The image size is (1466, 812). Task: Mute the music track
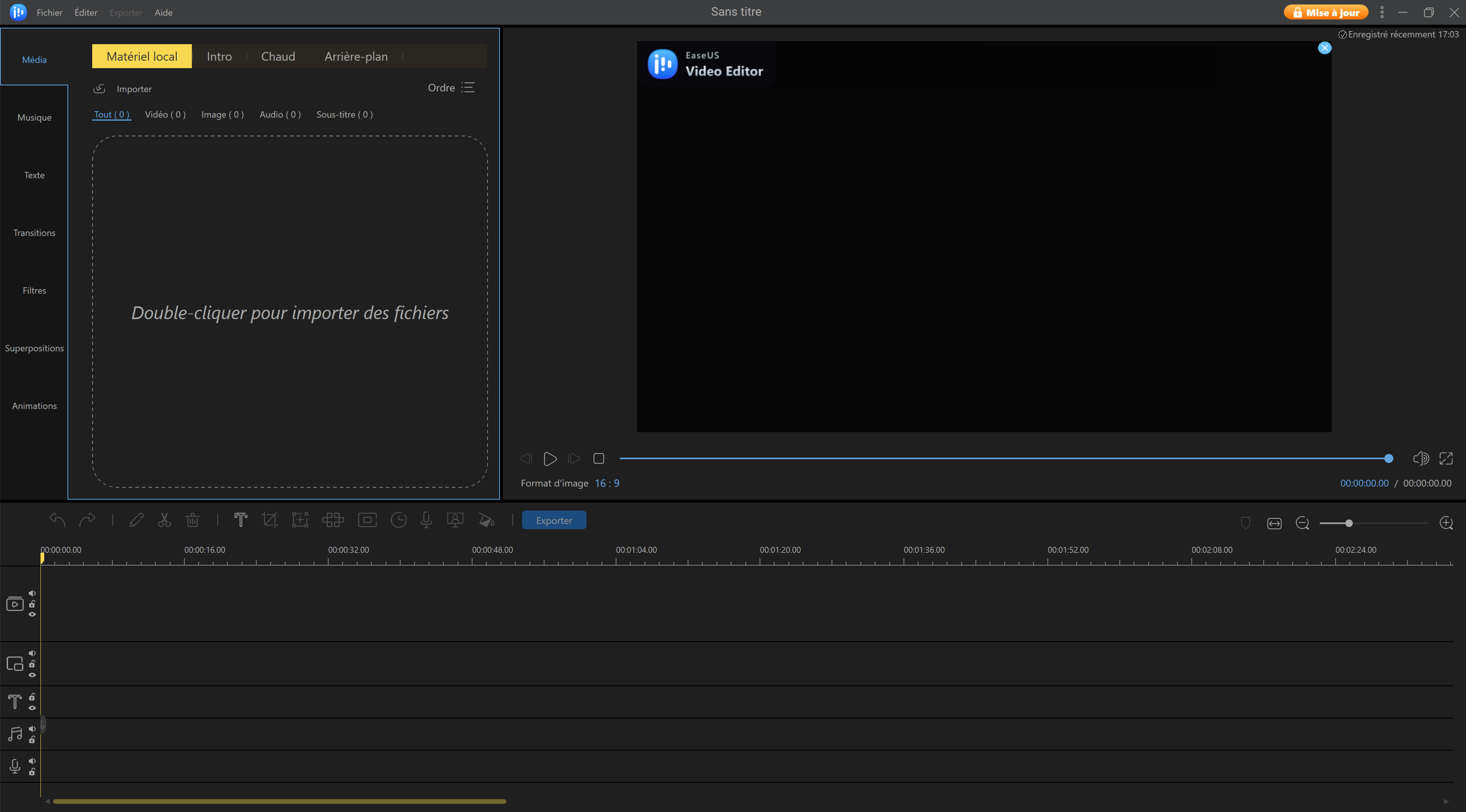click(33, 729)
